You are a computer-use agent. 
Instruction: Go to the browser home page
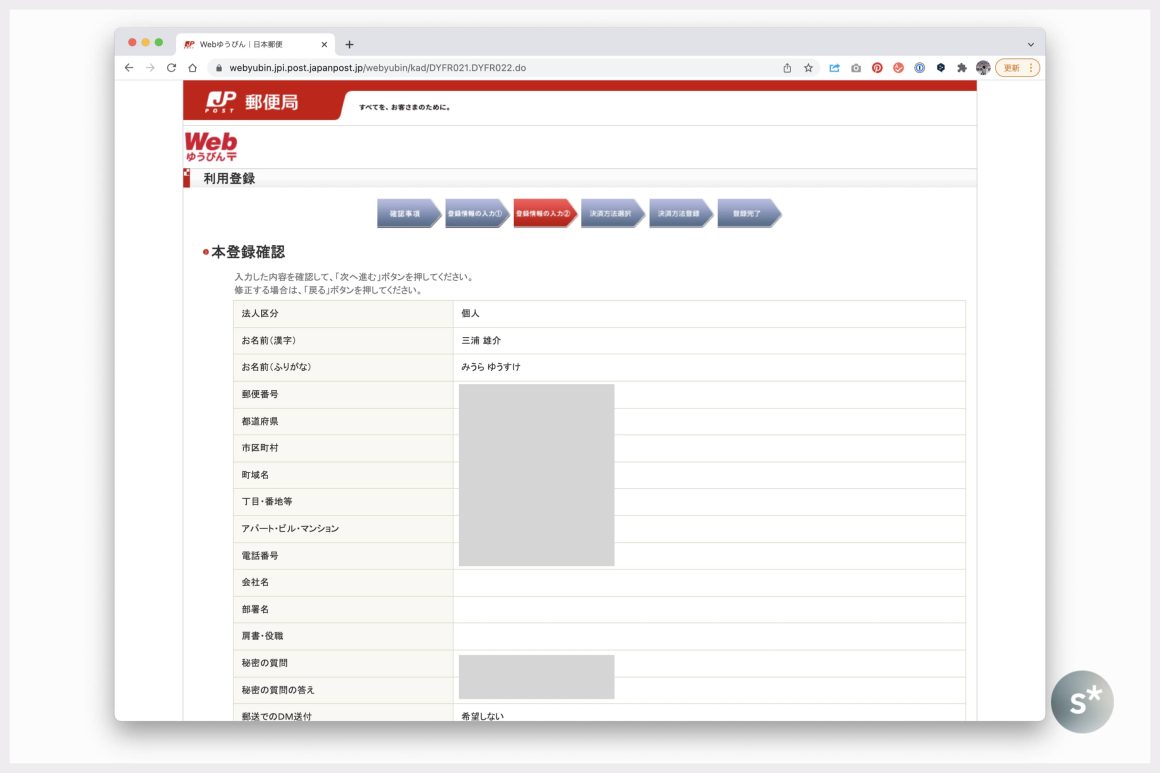pos(192,68)
